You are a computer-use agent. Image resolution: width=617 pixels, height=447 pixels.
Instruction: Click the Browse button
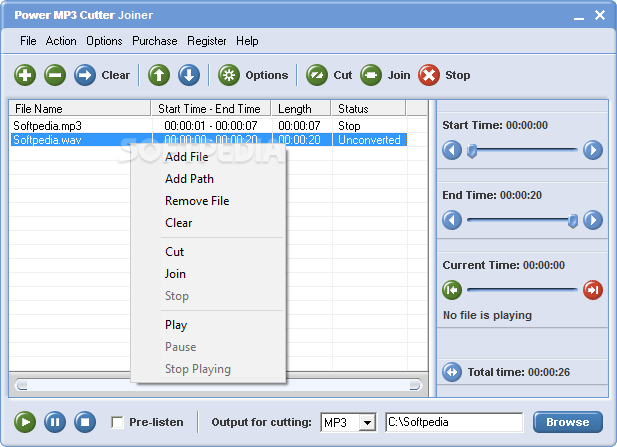[x=568, y=422]
